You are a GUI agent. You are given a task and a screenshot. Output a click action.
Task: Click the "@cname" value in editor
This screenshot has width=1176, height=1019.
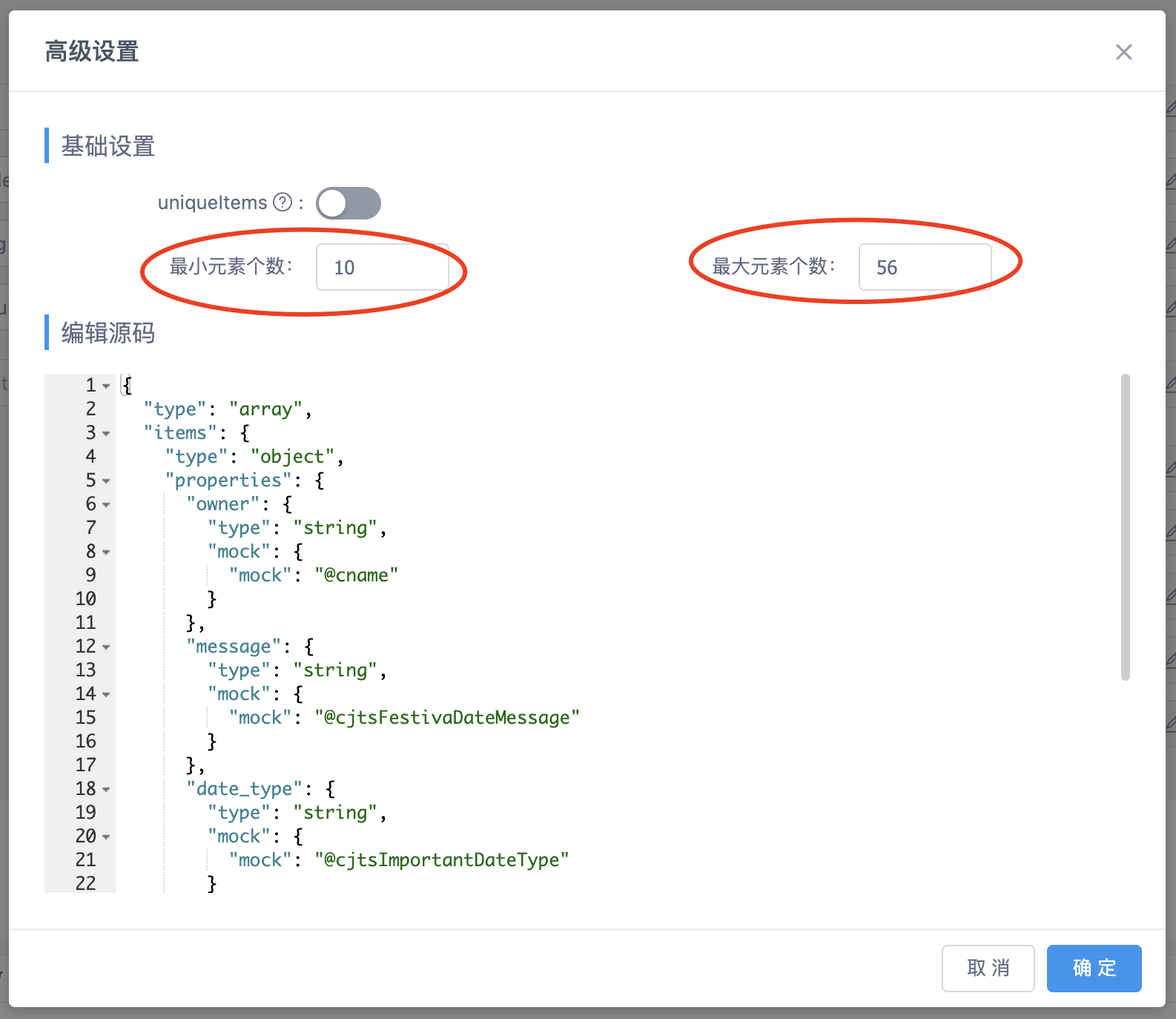pos(357,575)
